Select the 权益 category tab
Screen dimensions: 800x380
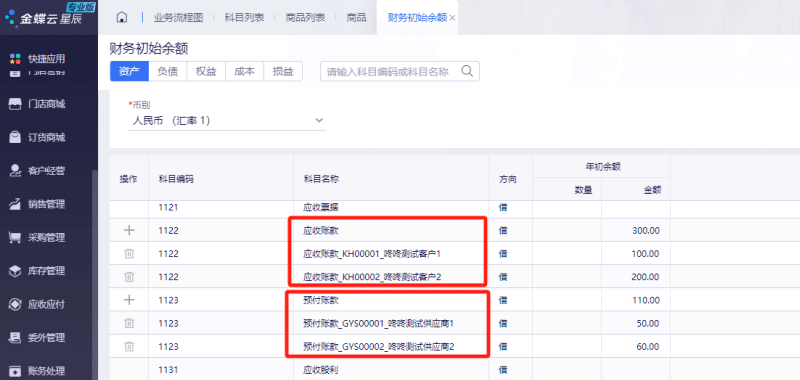point(206,71)
